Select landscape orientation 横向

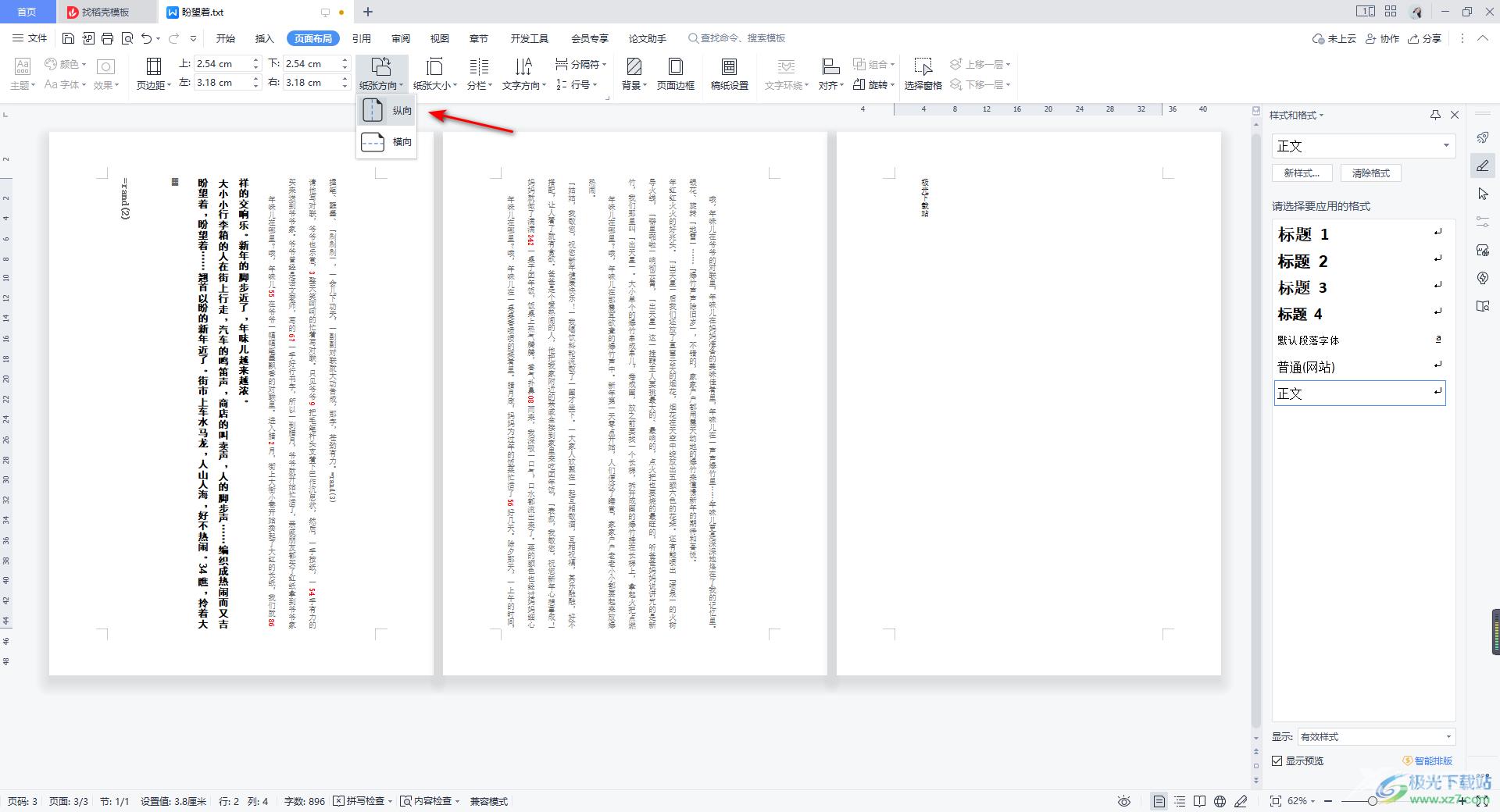(387, 142)
